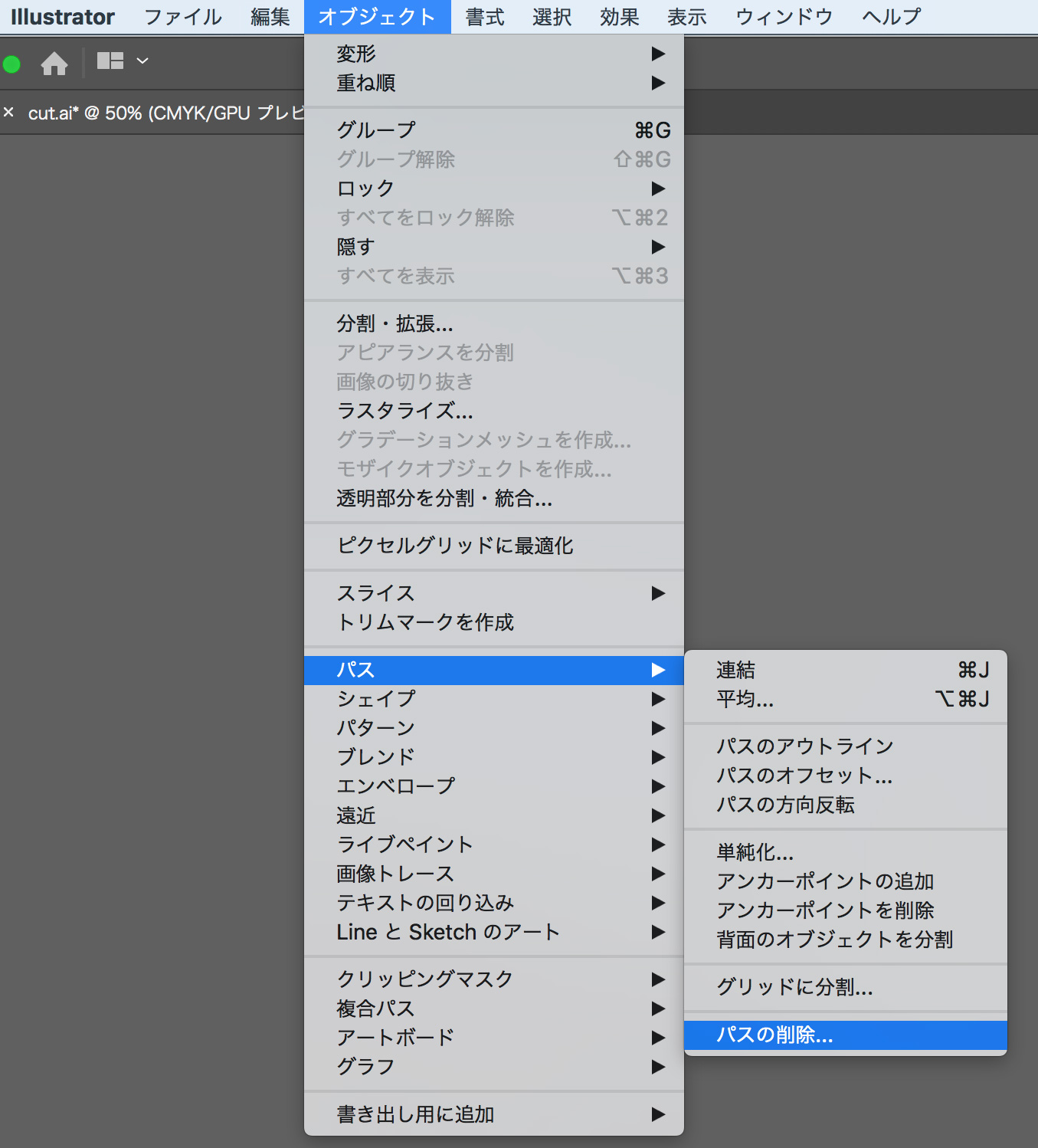Choose グループ menu command
1038x1148 pixels.
click(494, 130)
